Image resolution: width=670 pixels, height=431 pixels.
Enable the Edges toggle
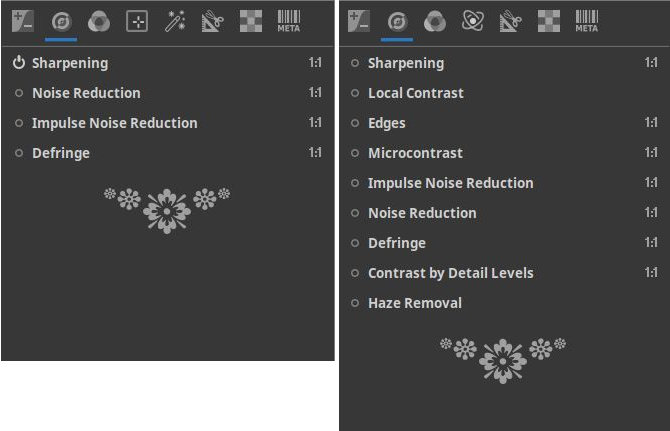click(x=355, y=123)
